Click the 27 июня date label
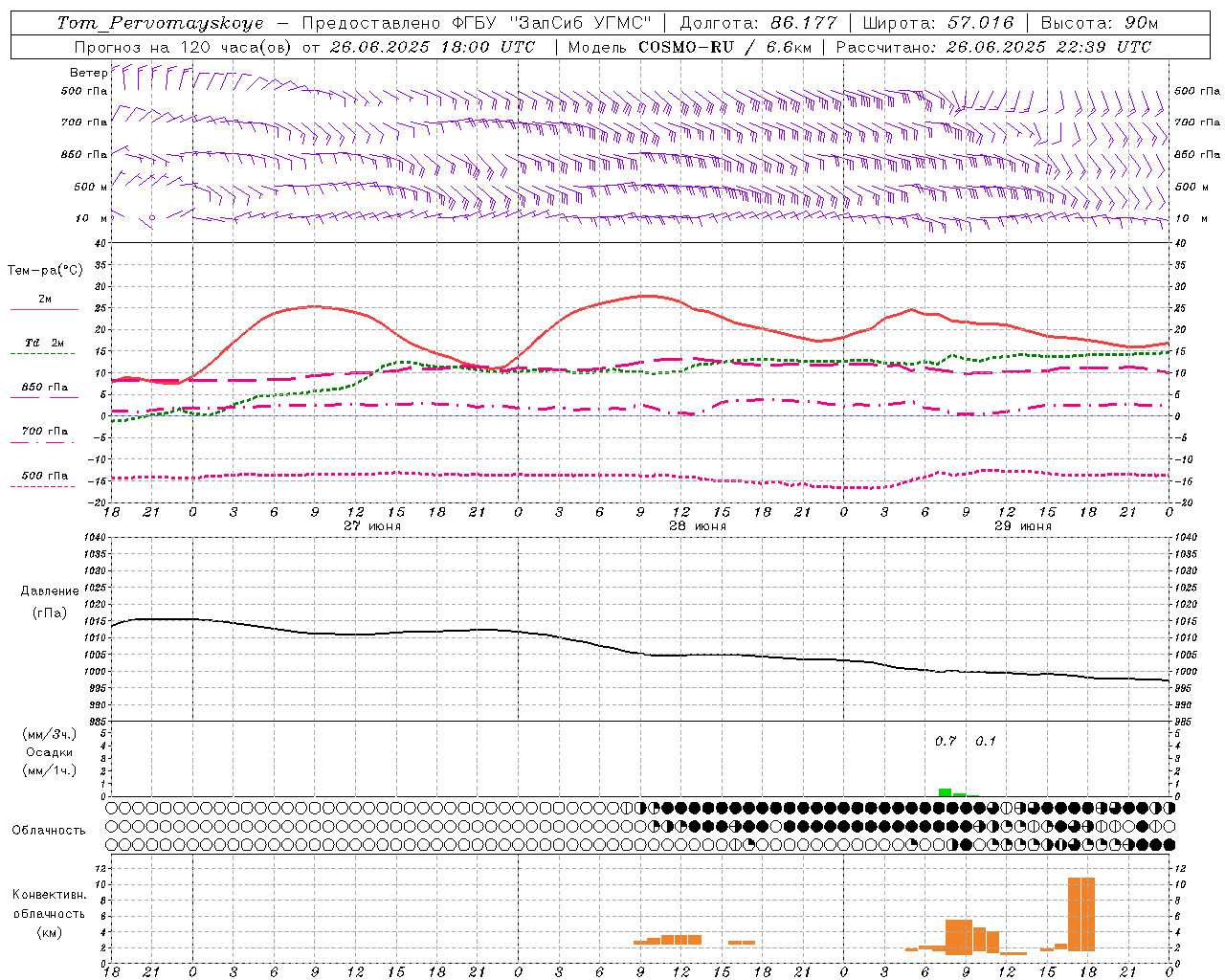Viewport: 1225px width, 980px height. (x=372, y=526)
